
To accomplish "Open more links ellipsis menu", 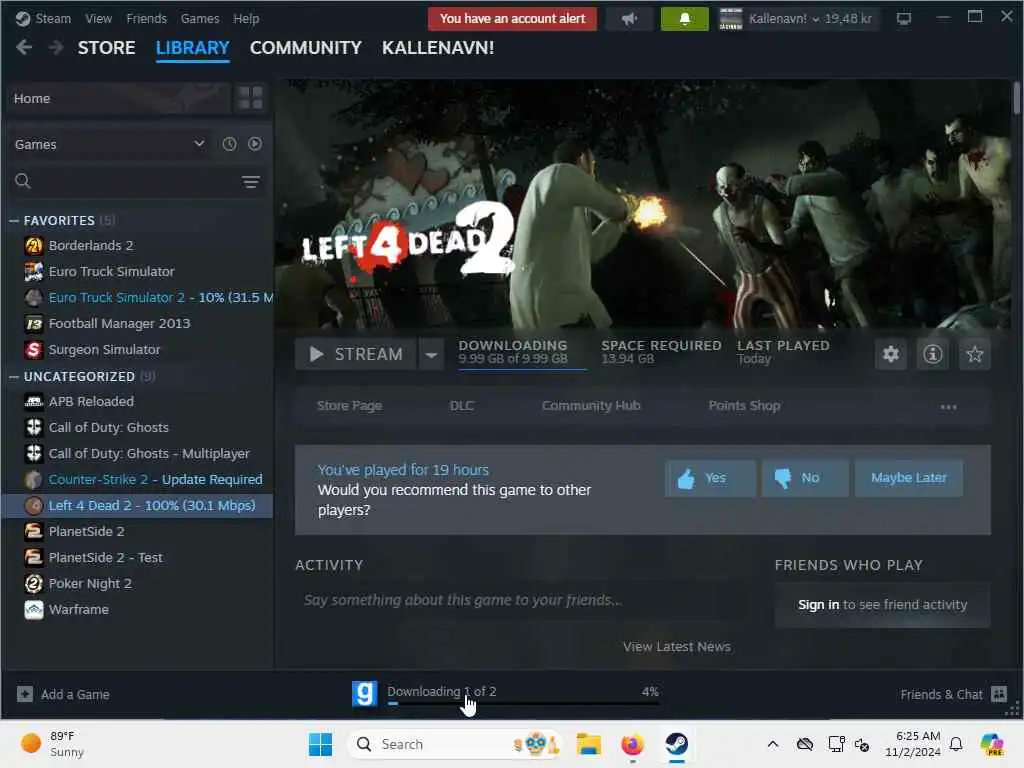I will click(x=948, y=407).
